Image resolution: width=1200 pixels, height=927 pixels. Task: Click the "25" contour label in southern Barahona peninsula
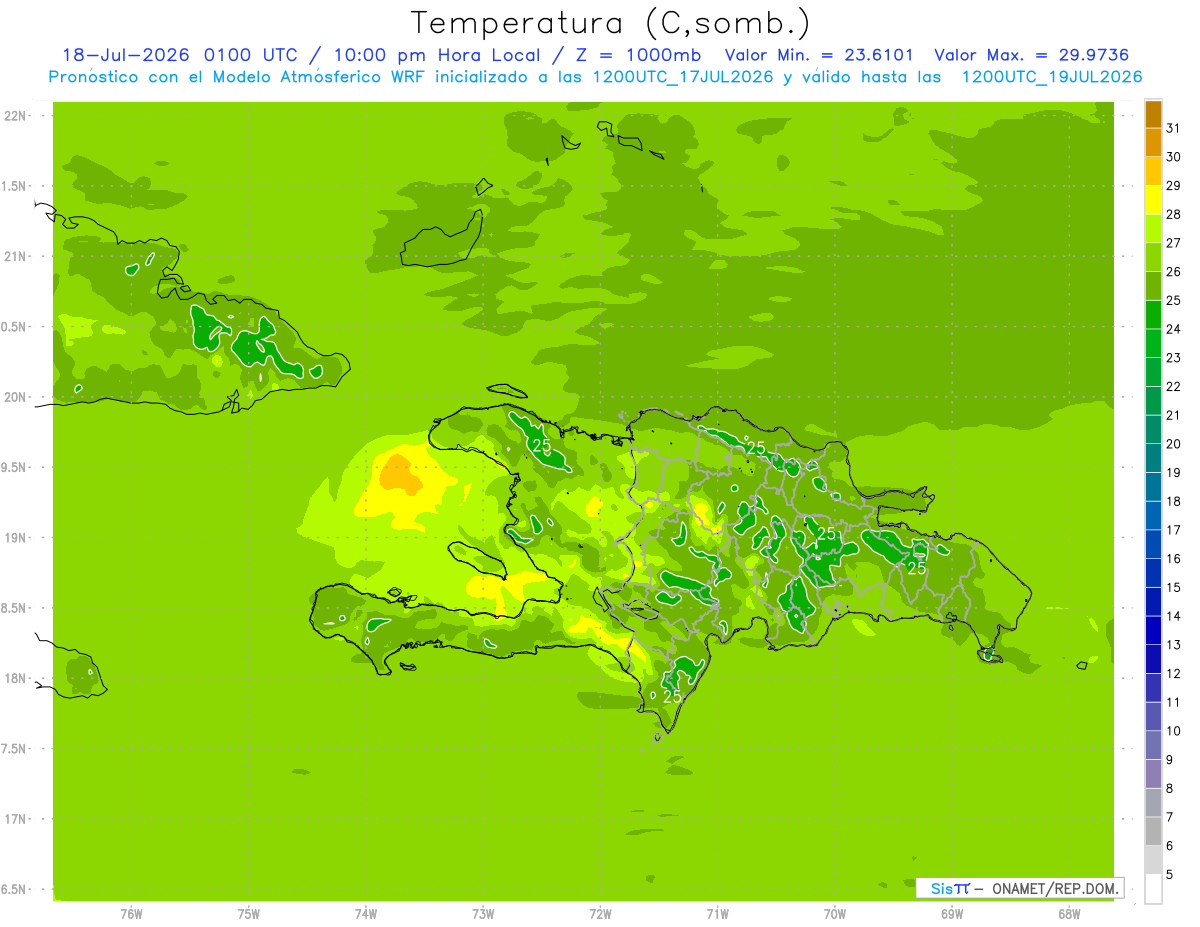(x=672, y=696)
